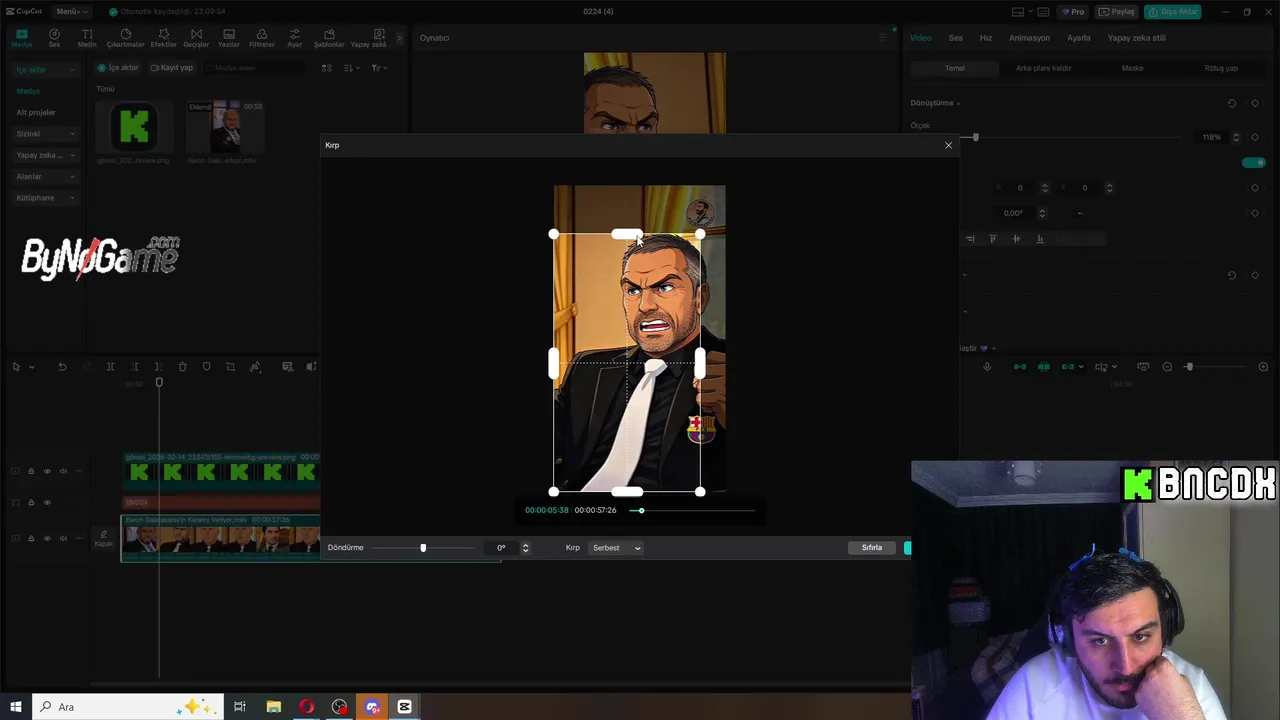
Task: Click the reset icon beside Dönüştürme
Action: point(1232,103)
